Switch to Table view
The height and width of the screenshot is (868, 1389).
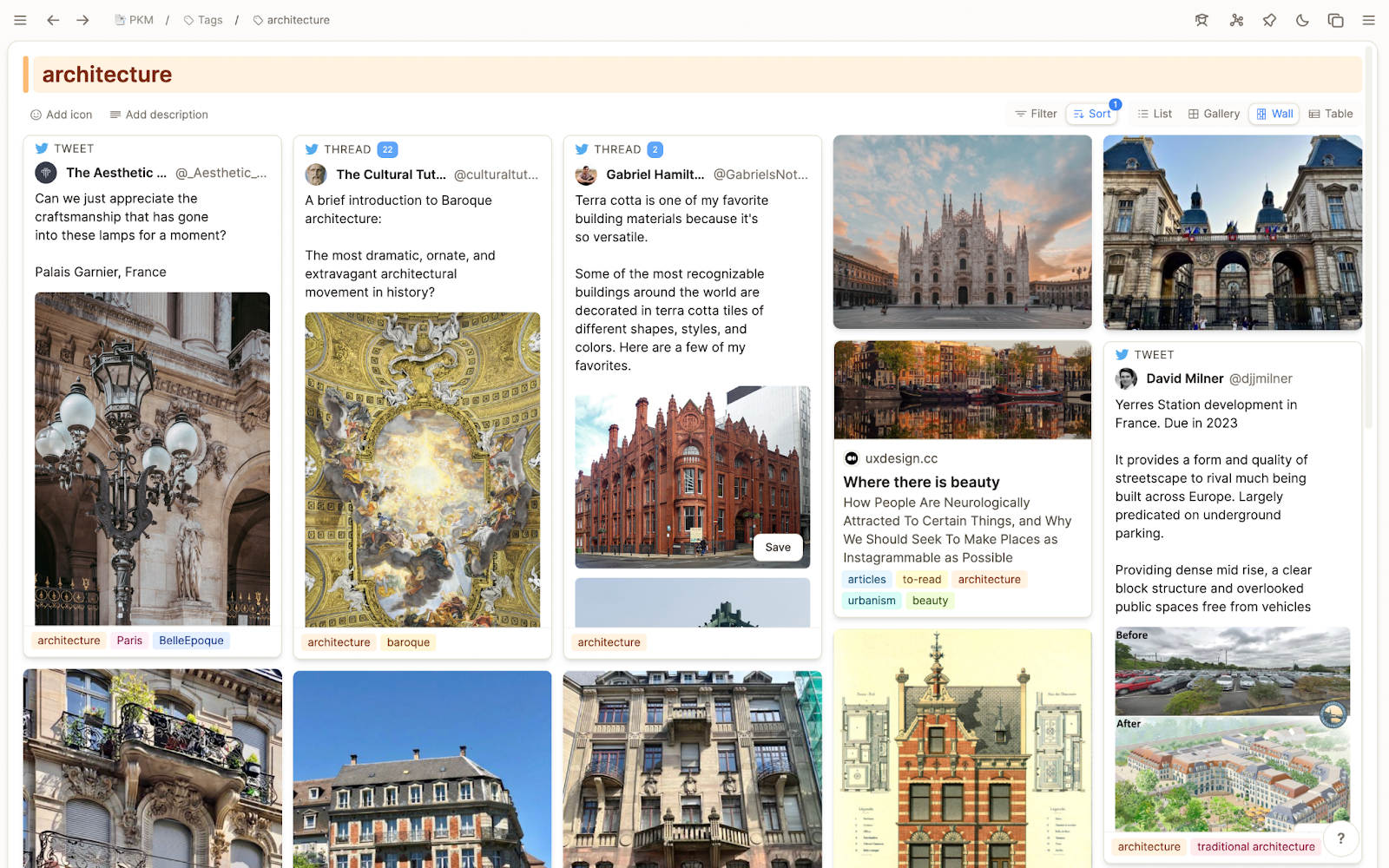(x=1331, y=114)
